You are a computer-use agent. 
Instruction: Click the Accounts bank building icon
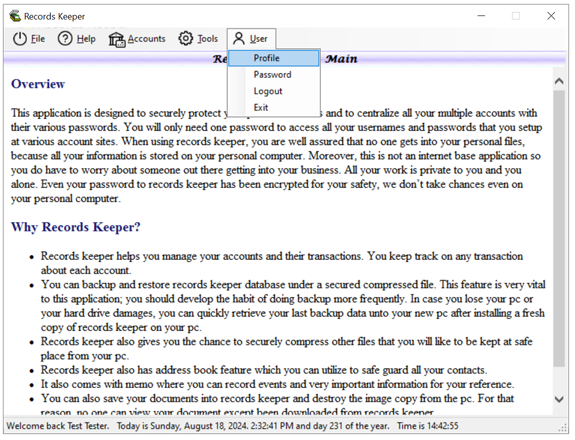pyautogui.click(x=117, y=39)
